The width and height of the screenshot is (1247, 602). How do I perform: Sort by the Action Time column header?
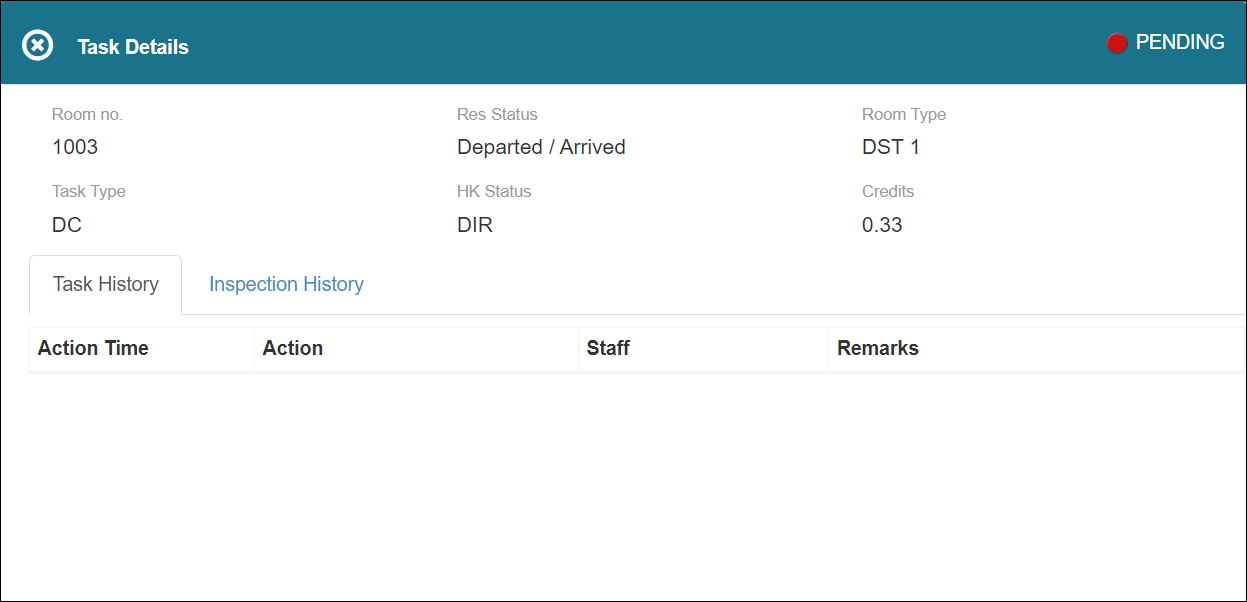point(93,348)
